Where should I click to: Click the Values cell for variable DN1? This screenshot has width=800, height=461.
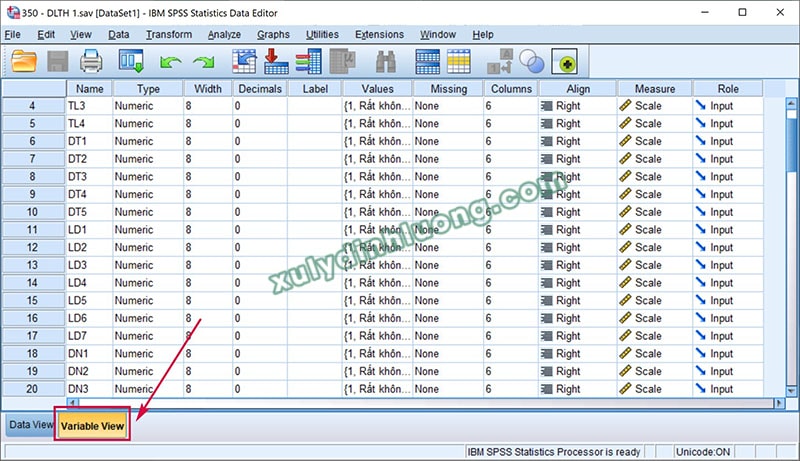(x=375, y=354)
